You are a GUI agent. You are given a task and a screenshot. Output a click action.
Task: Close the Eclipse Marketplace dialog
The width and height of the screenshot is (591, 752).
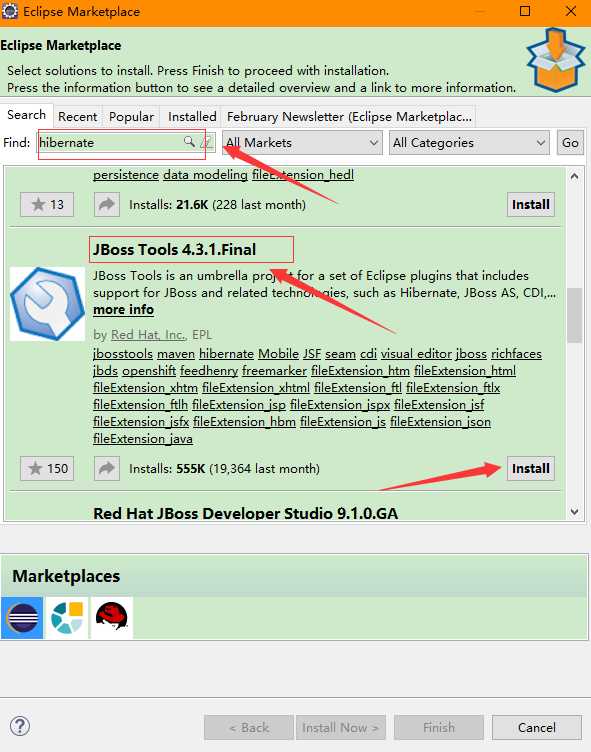point(571,12)
